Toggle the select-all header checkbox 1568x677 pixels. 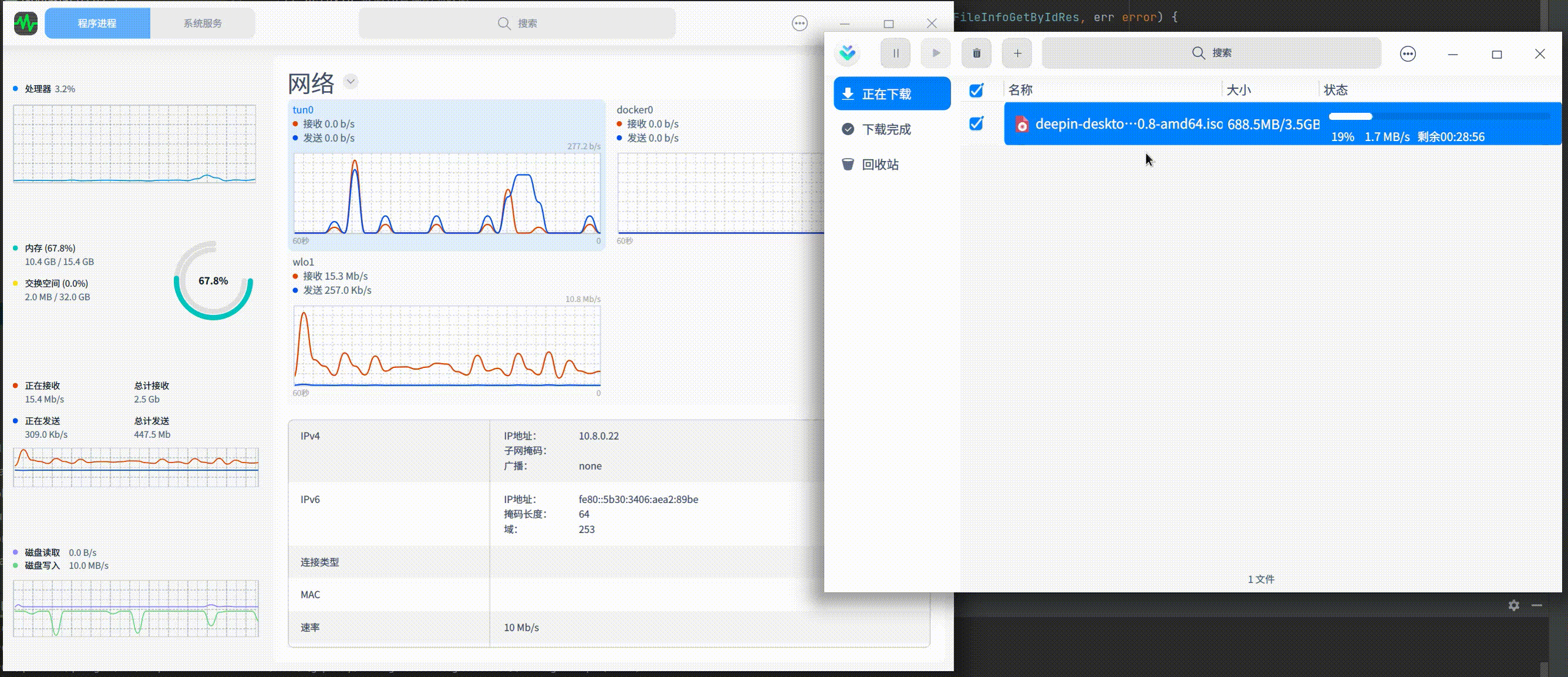(975, 91)
